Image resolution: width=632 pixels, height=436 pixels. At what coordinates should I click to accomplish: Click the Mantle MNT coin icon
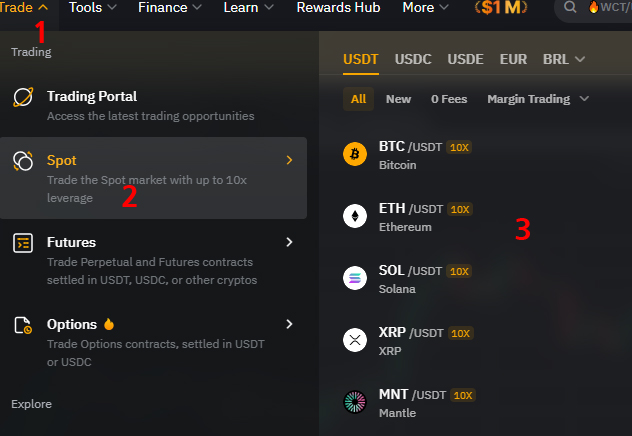pos(355,402)
